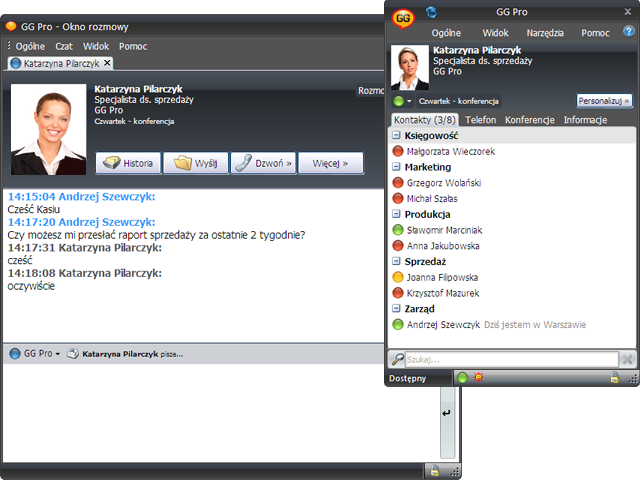Click the magnifier search icon

click(x=397, y=359)
